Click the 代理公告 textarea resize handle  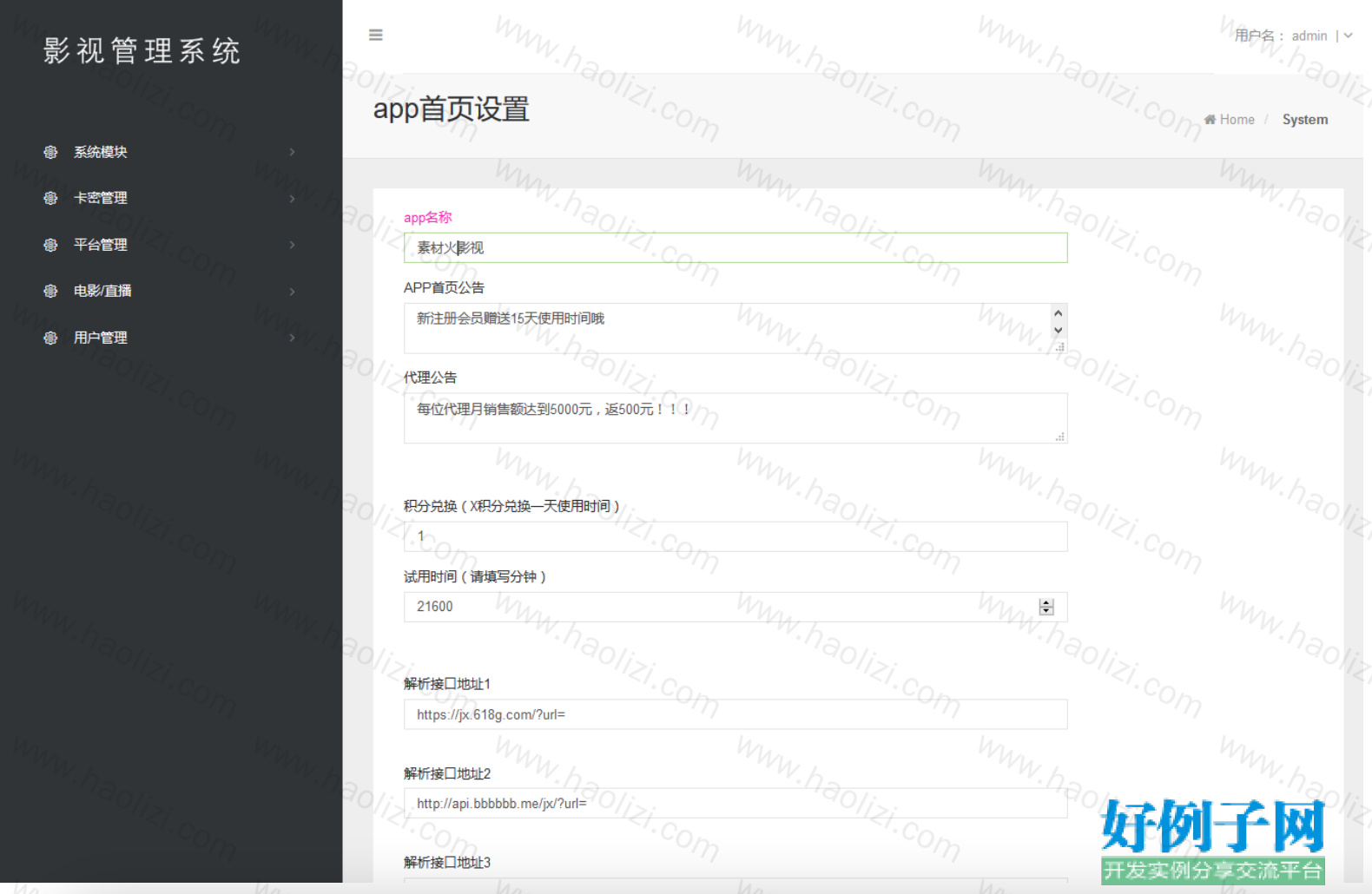click(1060, 437)
